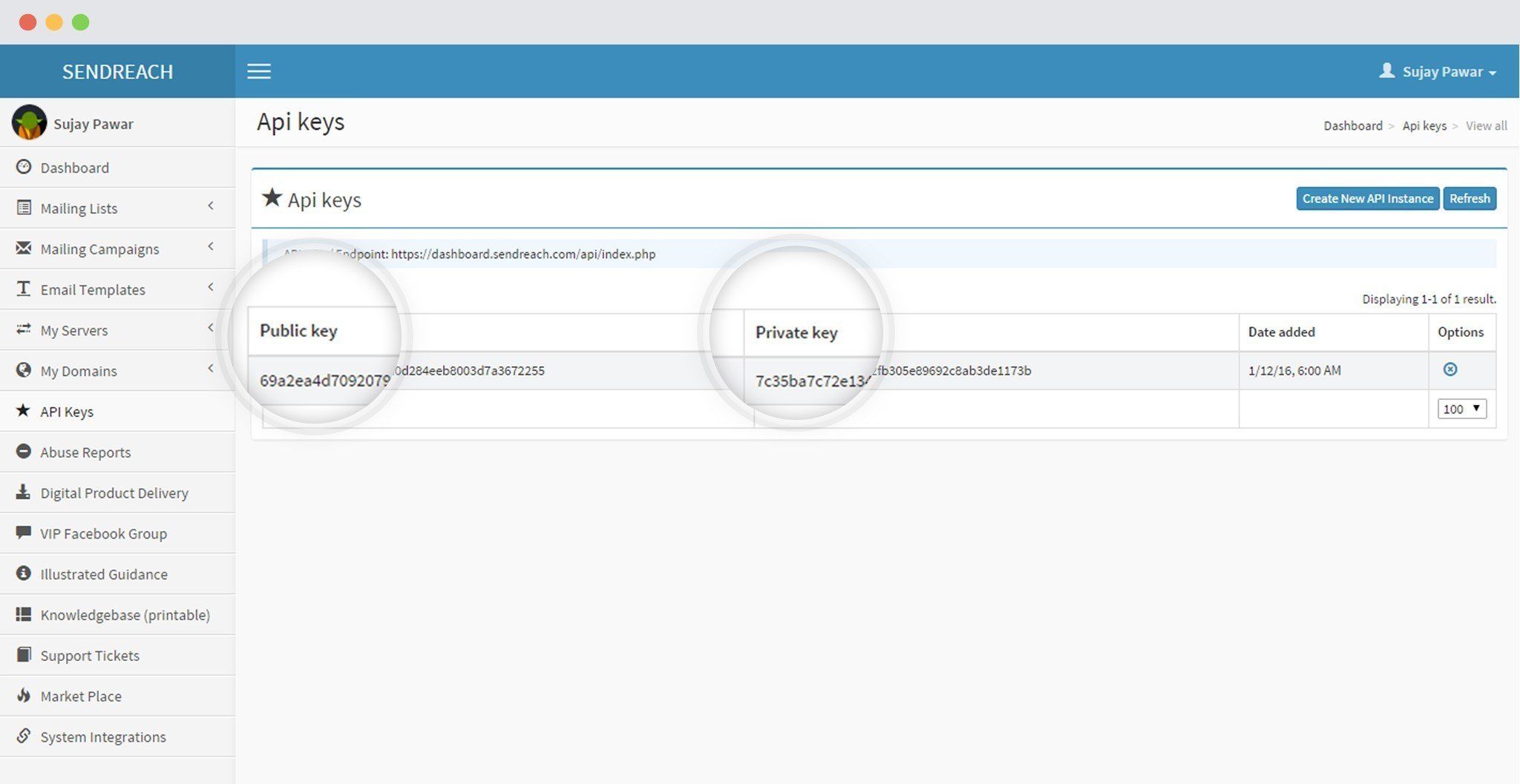The width and height of the screenshot is (1520, 784).
Task: Click the Digital Product Delivery download icon
Action: 24,492
